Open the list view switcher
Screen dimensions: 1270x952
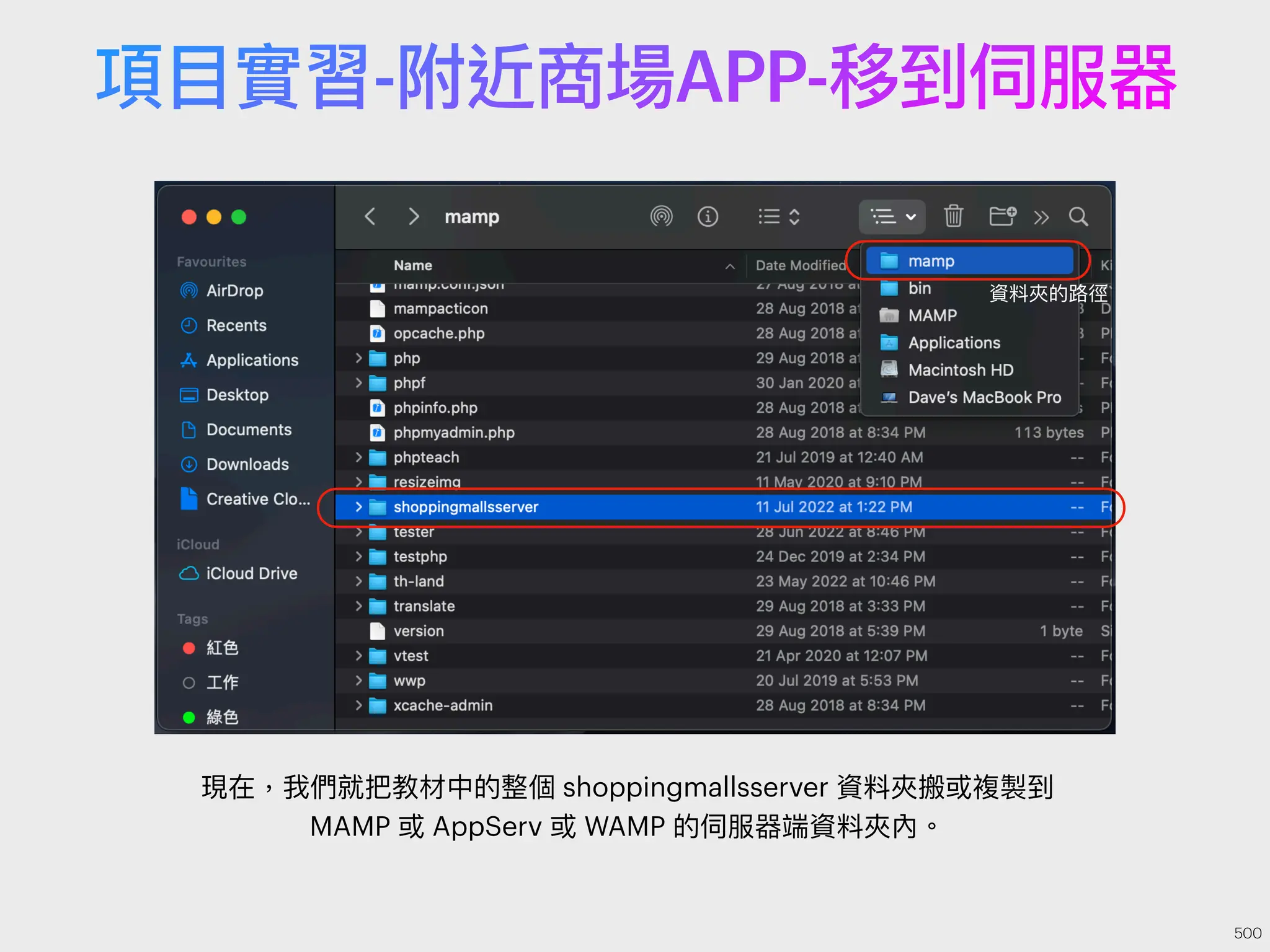pyautogui.click(x=779, y=216)
